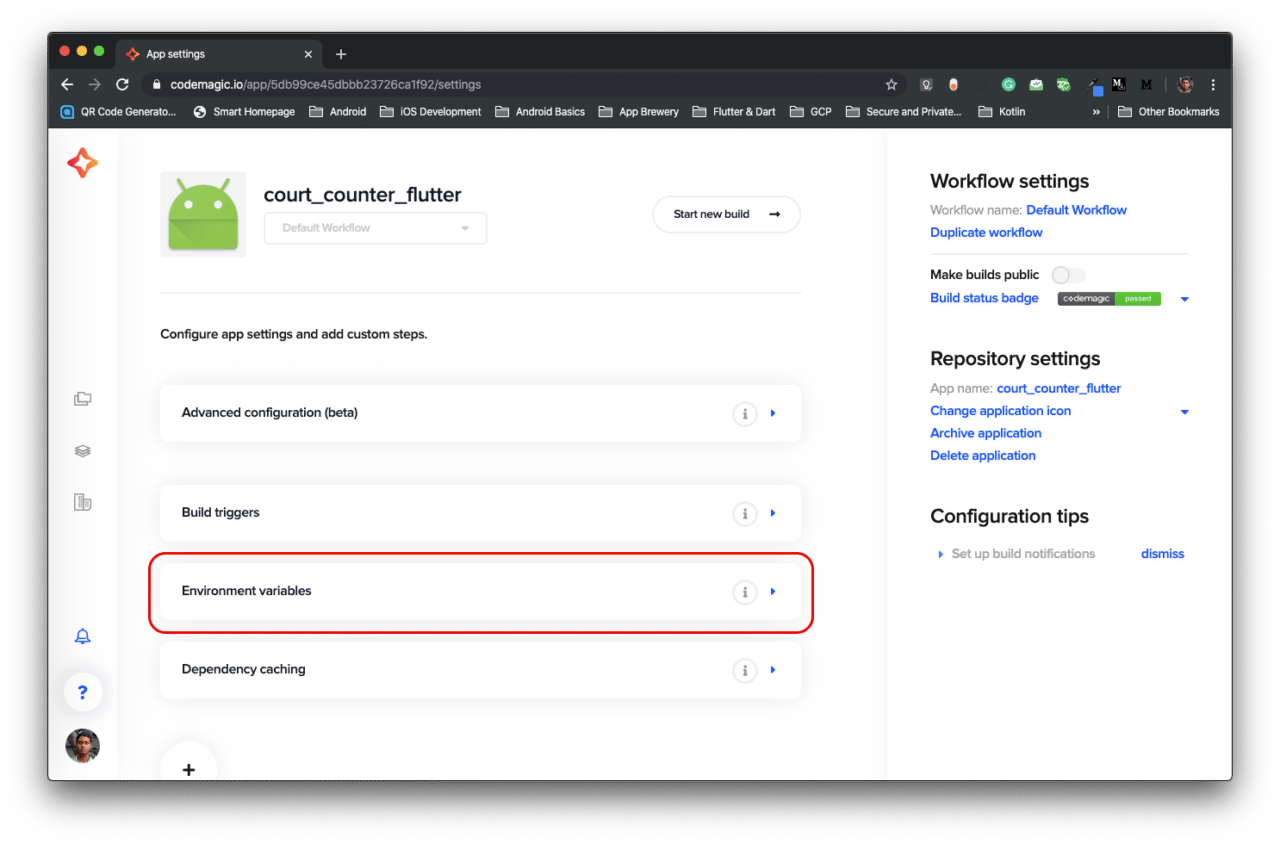
Task: Open Flutter & Dart bookmarks folder
Action: (734, 112)
